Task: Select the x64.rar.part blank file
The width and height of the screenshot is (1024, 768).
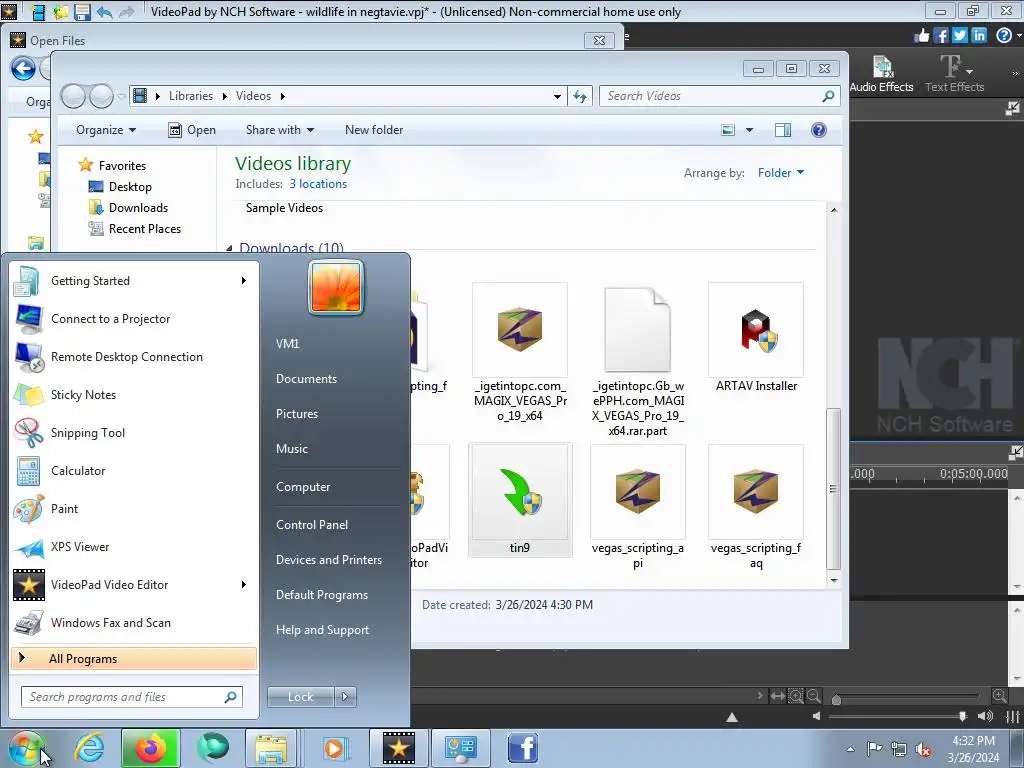Action: tap(637, 361)
